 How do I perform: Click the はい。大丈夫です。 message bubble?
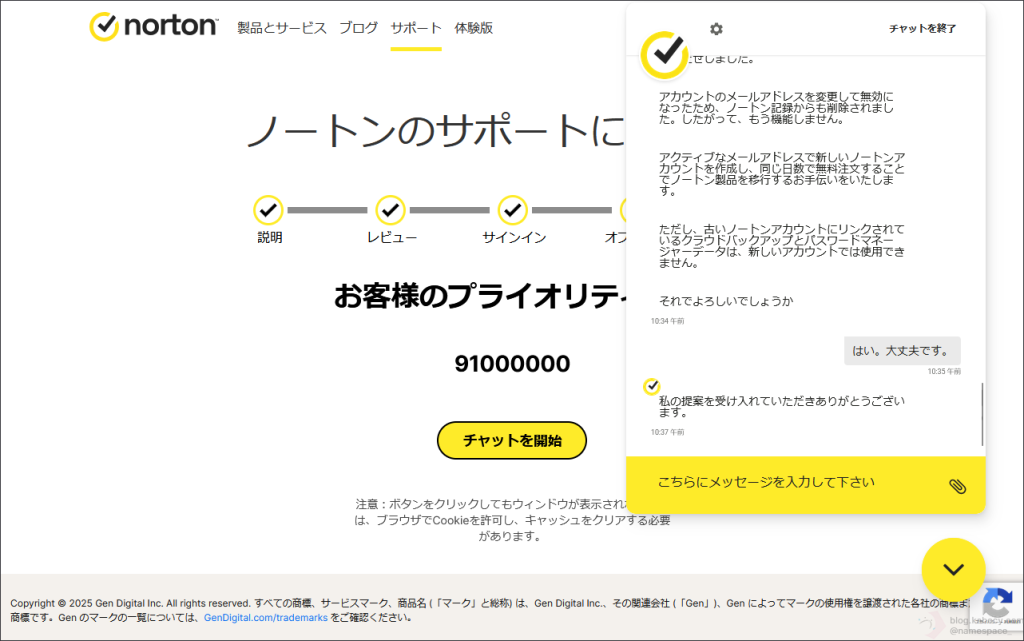pyautogui.click(x=902, y=351)
